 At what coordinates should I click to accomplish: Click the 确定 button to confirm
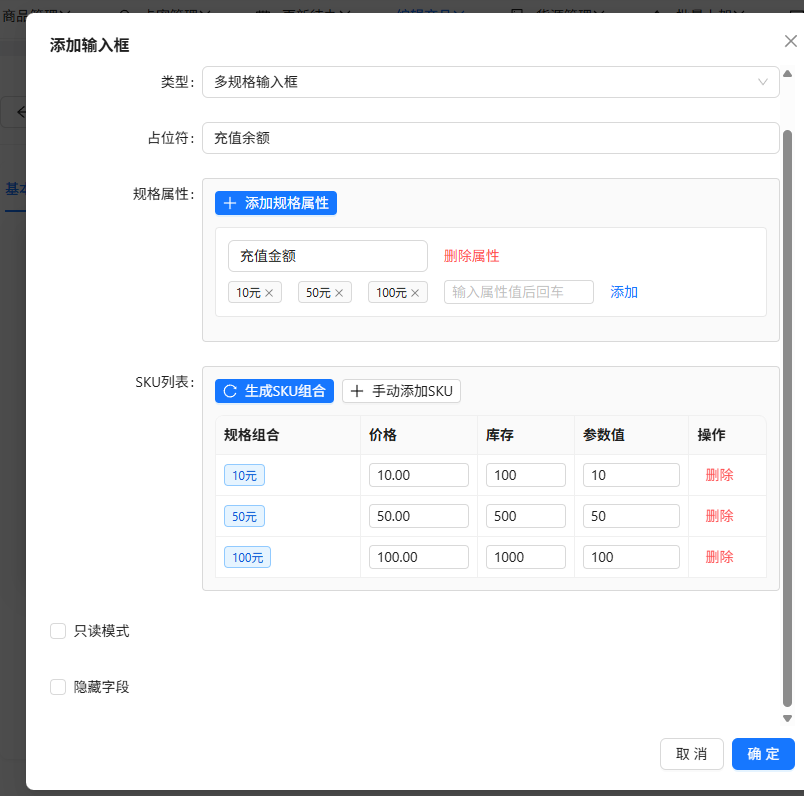[763, 754]
